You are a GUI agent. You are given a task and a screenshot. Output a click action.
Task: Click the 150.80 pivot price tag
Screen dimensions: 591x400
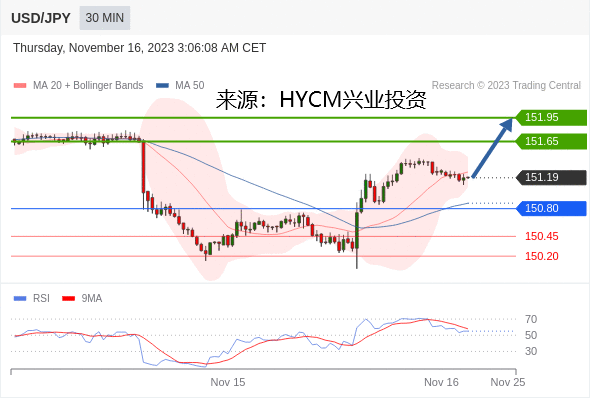[551, 208]
